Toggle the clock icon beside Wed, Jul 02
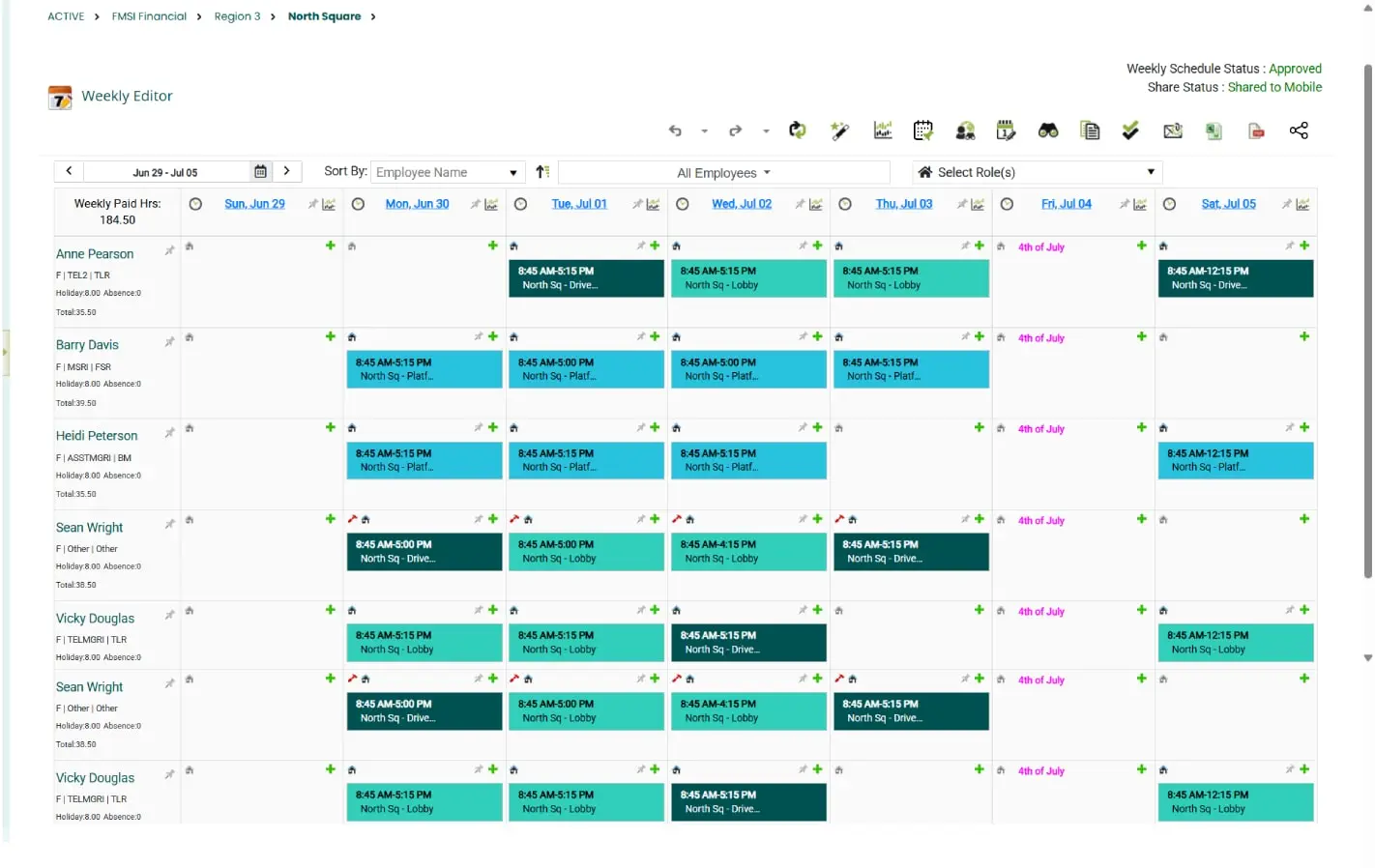 pos(682,204)
